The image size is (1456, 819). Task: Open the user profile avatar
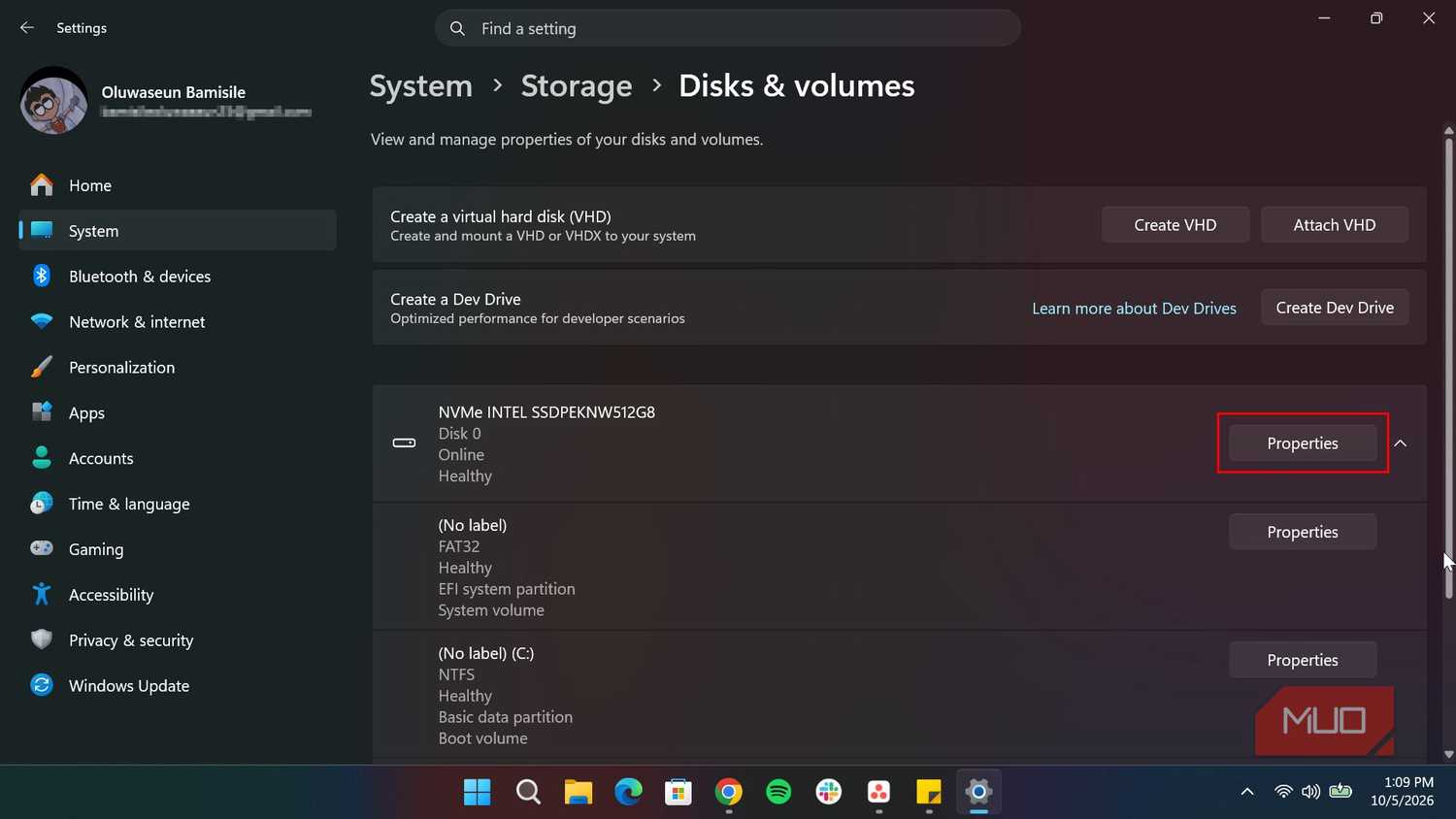[53, 101]
